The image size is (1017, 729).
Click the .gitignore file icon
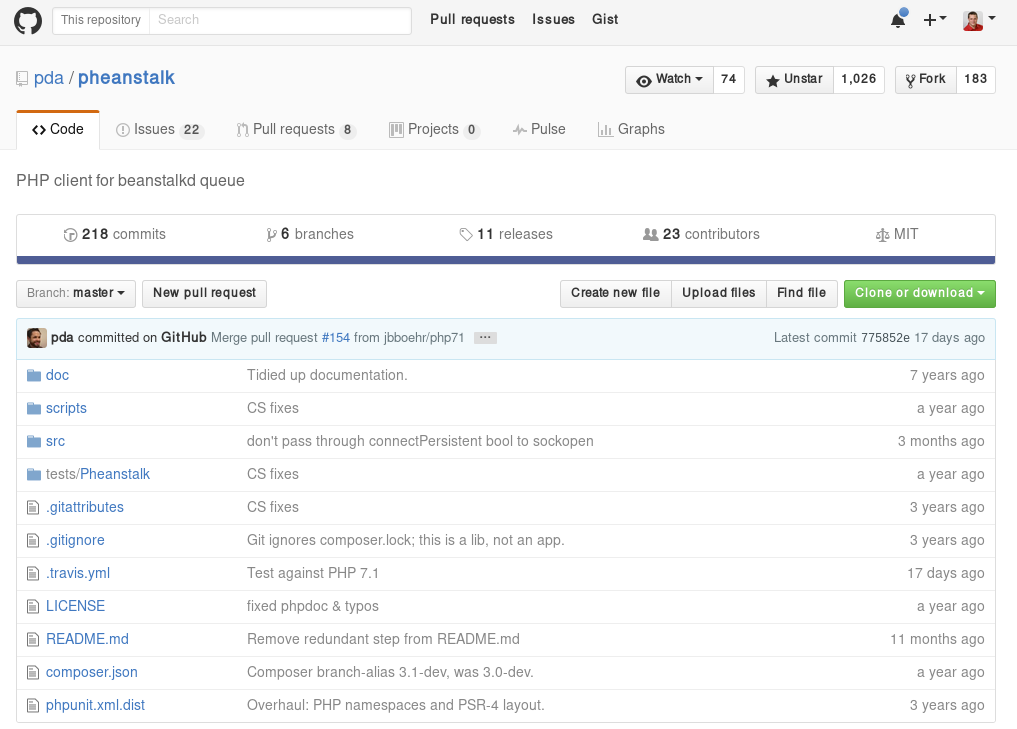(33, 540)
